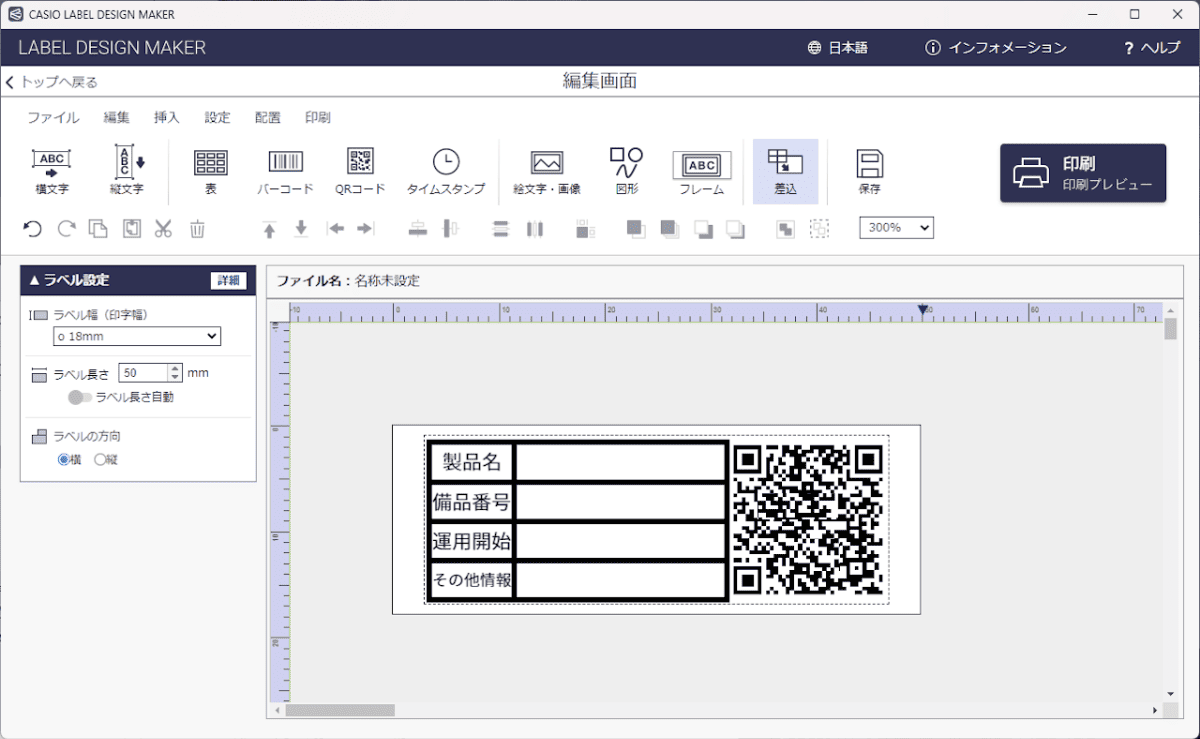Insert a barcode (バーコード)
The width and height of the screenshot is (1200, 739).
point(285,171)
